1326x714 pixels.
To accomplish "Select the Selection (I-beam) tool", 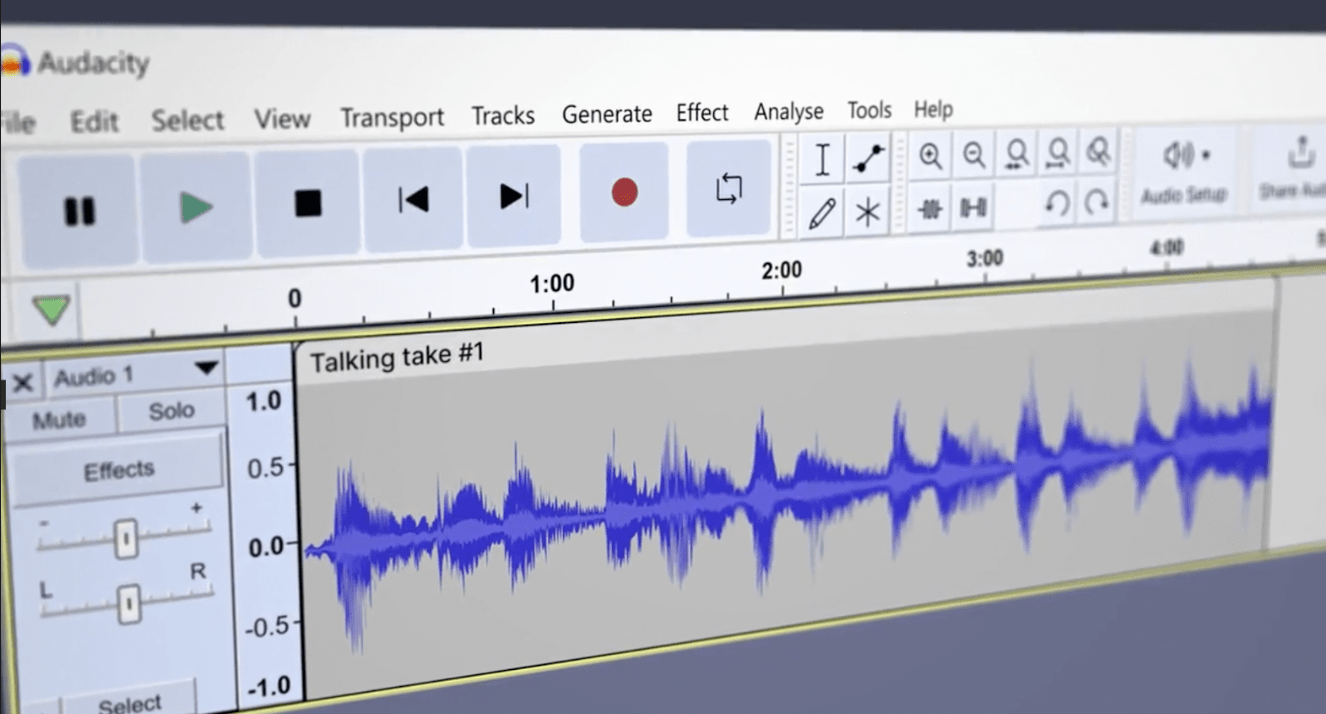I will 822,160.
